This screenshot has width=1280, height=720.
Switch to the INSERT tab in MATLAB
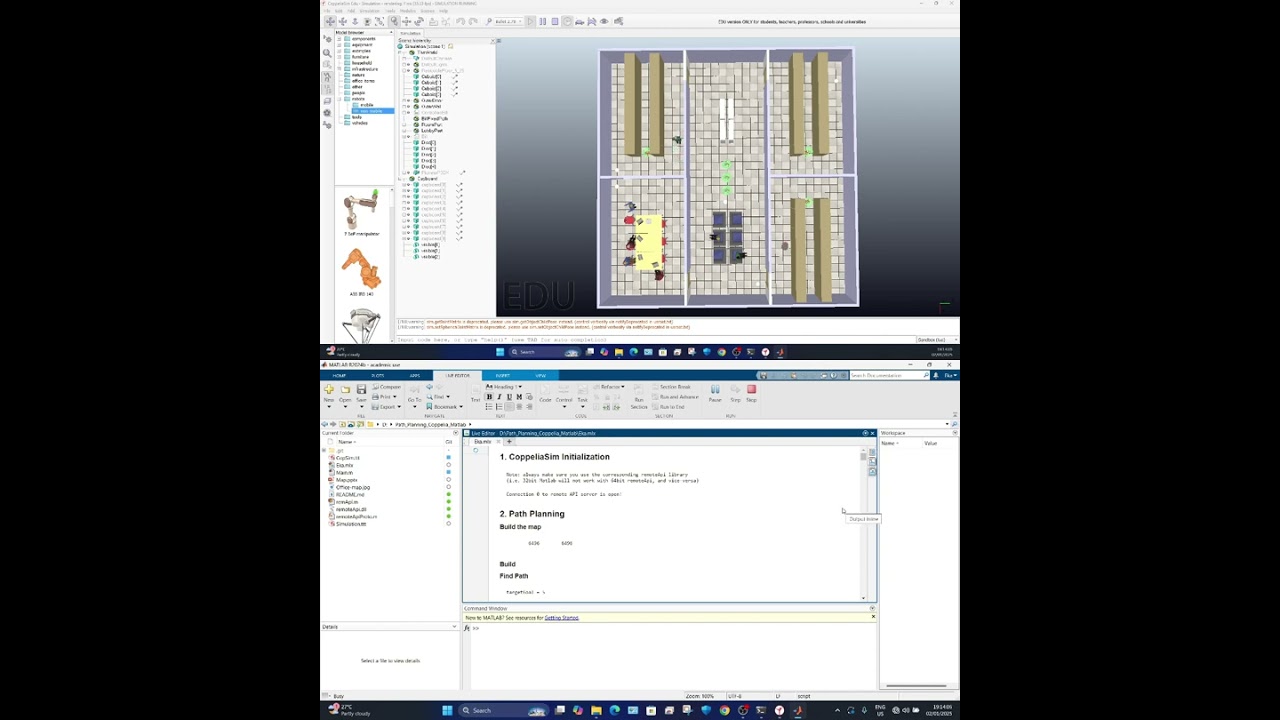503,376
